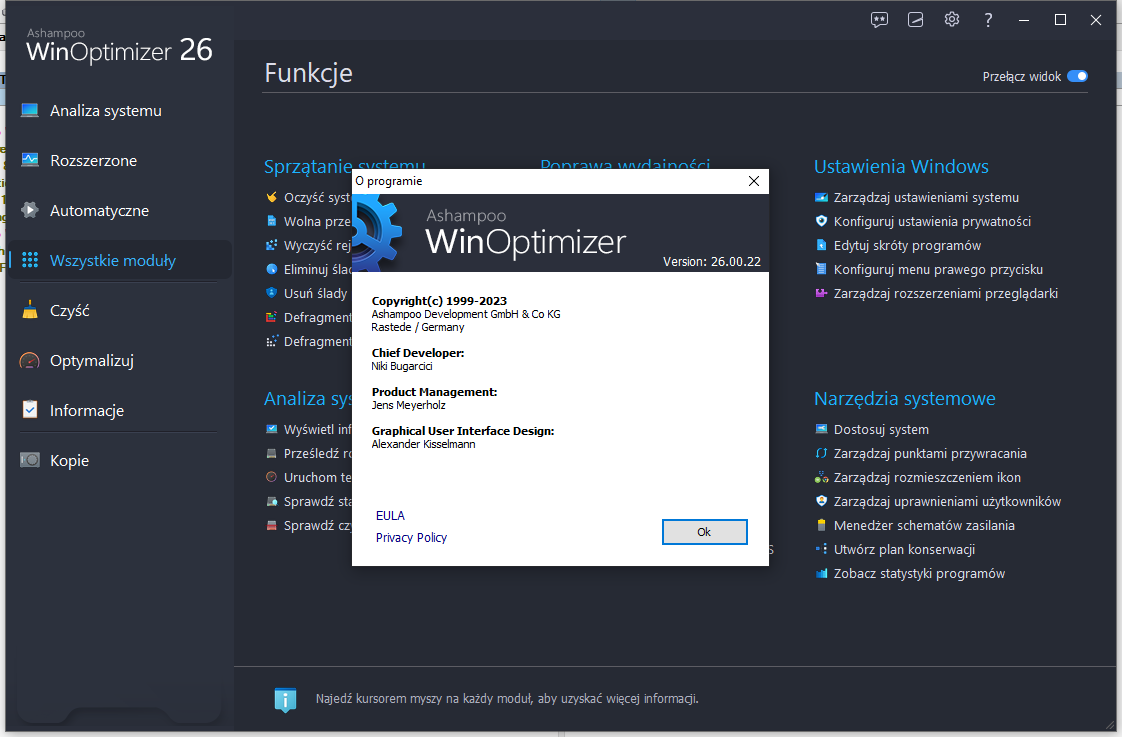This screenshot has height=737, width=1122.
Task: Toggle the Przełącz widok switch
Action: pyautogui.click(x=1077, y=77)
